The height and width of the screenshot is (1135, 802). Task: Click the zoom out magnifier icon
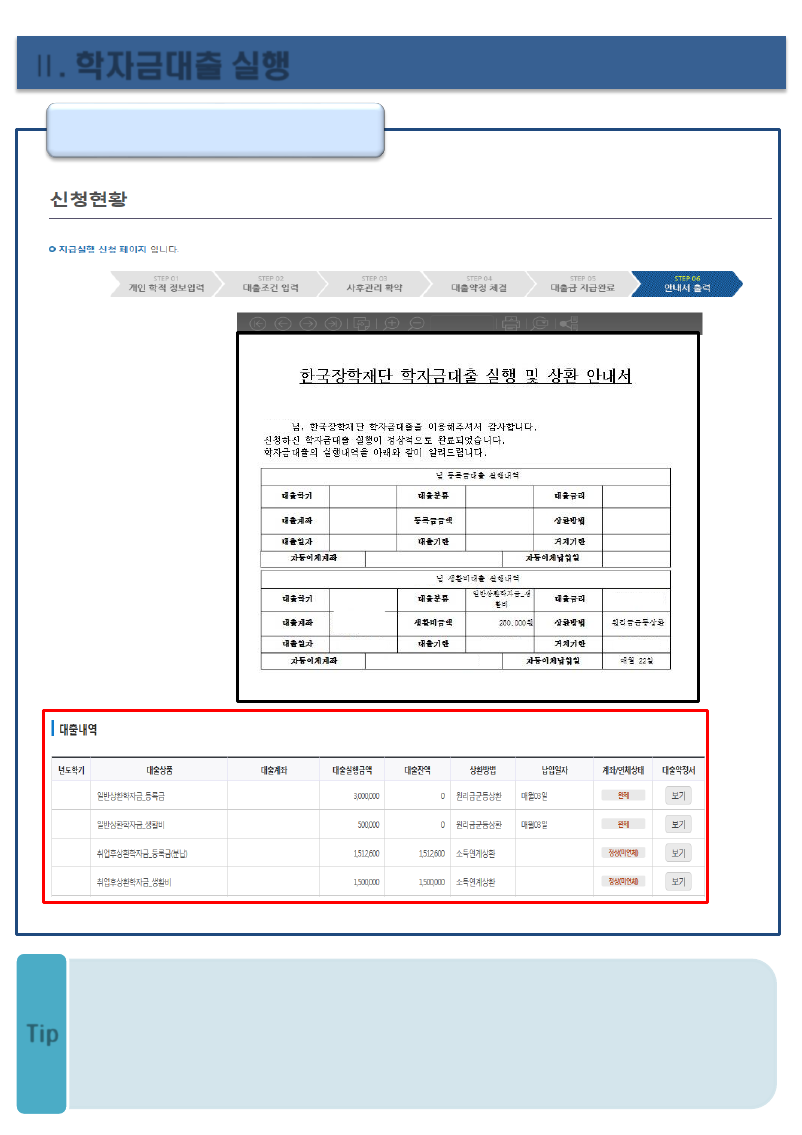(x=416, y=324)
